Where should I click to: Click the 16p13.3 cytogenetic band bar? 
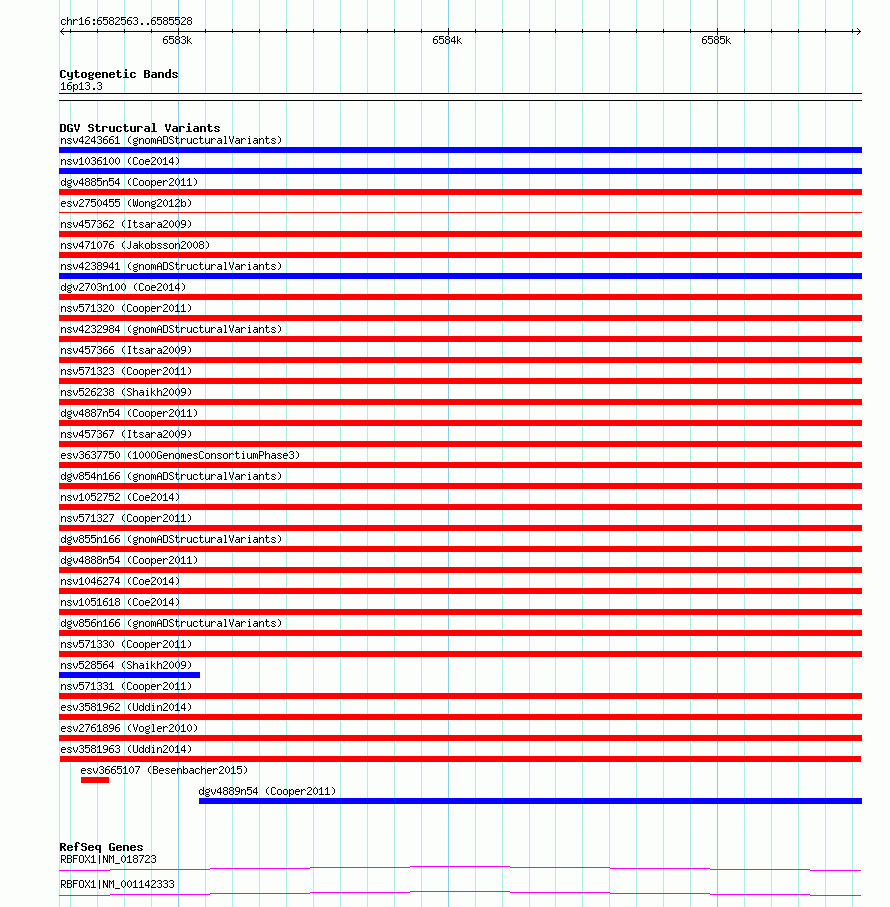pos(460,97)
